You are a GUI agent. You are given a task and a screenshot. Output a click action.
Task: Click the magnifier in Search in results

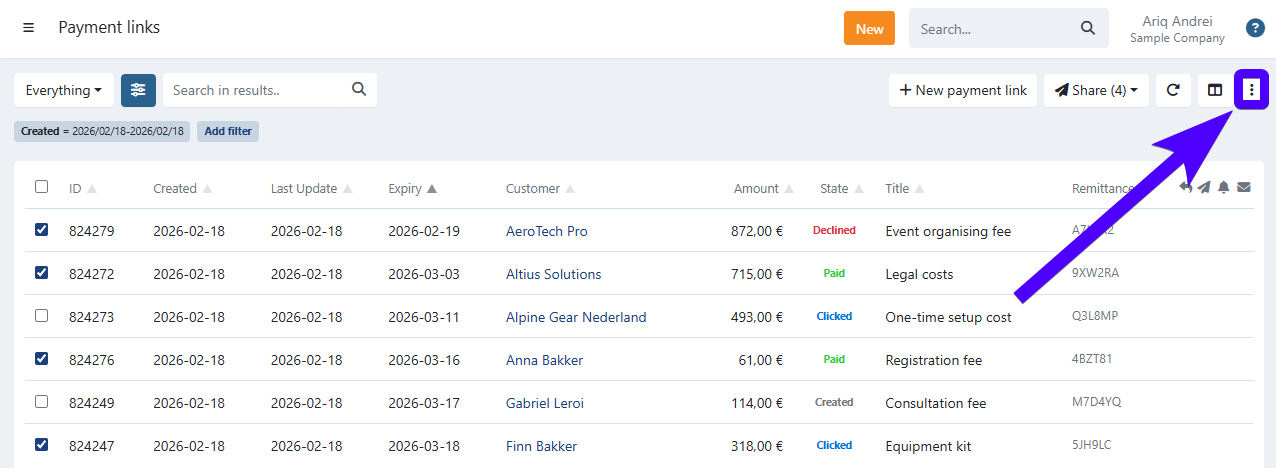point(359,89)
